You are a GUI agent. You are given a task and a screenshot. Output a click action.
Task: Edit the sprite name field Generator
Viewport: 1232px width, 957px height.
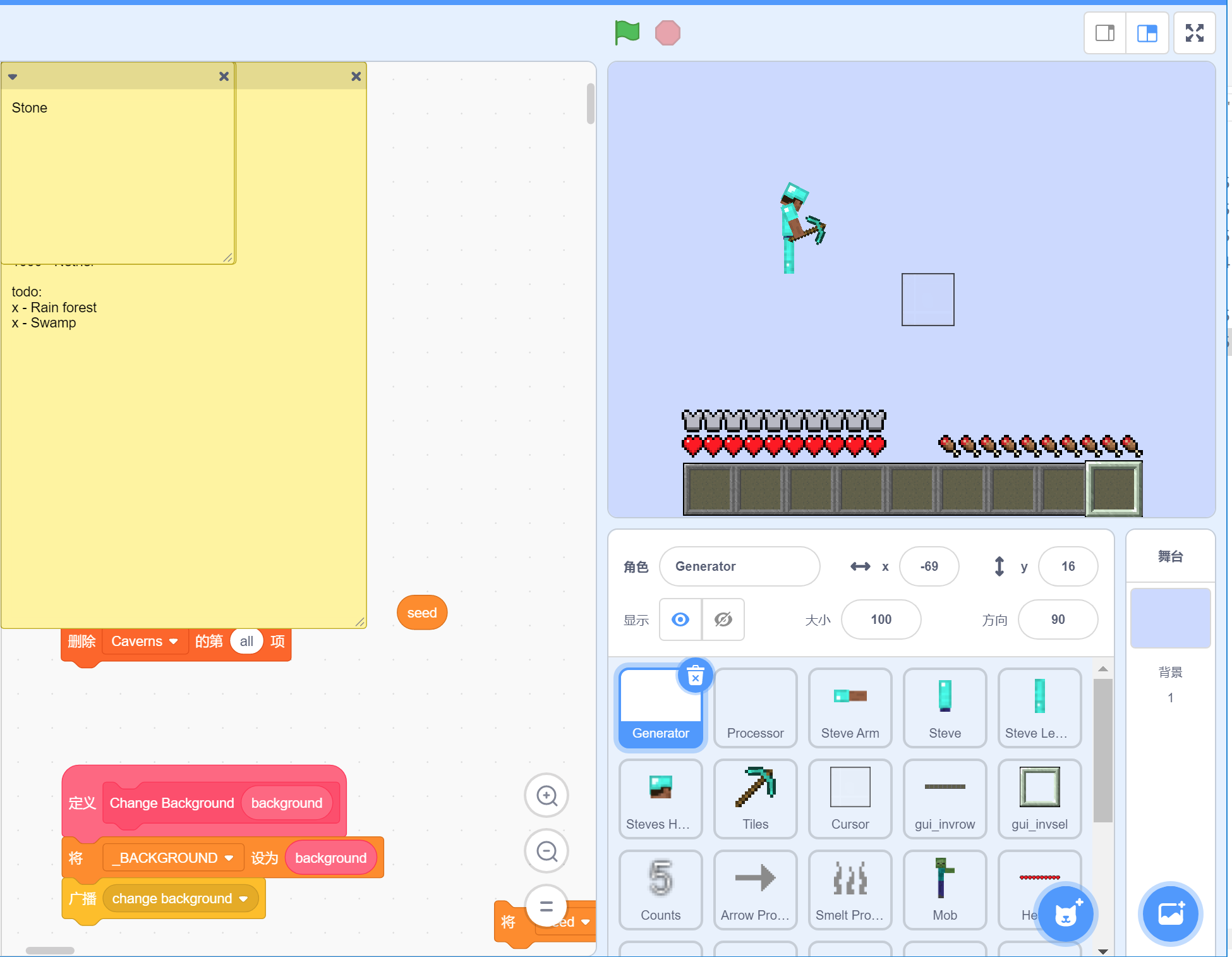click(739, 566)
